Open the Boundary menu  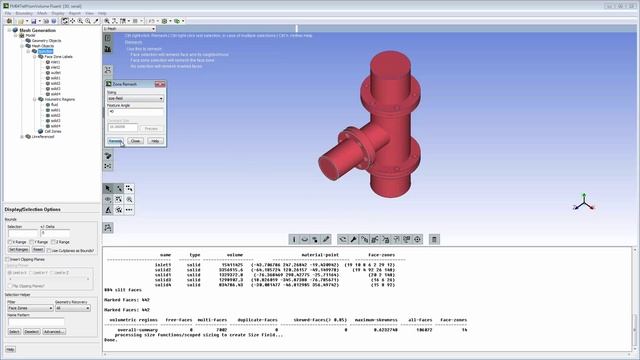(x=24, y=13)
